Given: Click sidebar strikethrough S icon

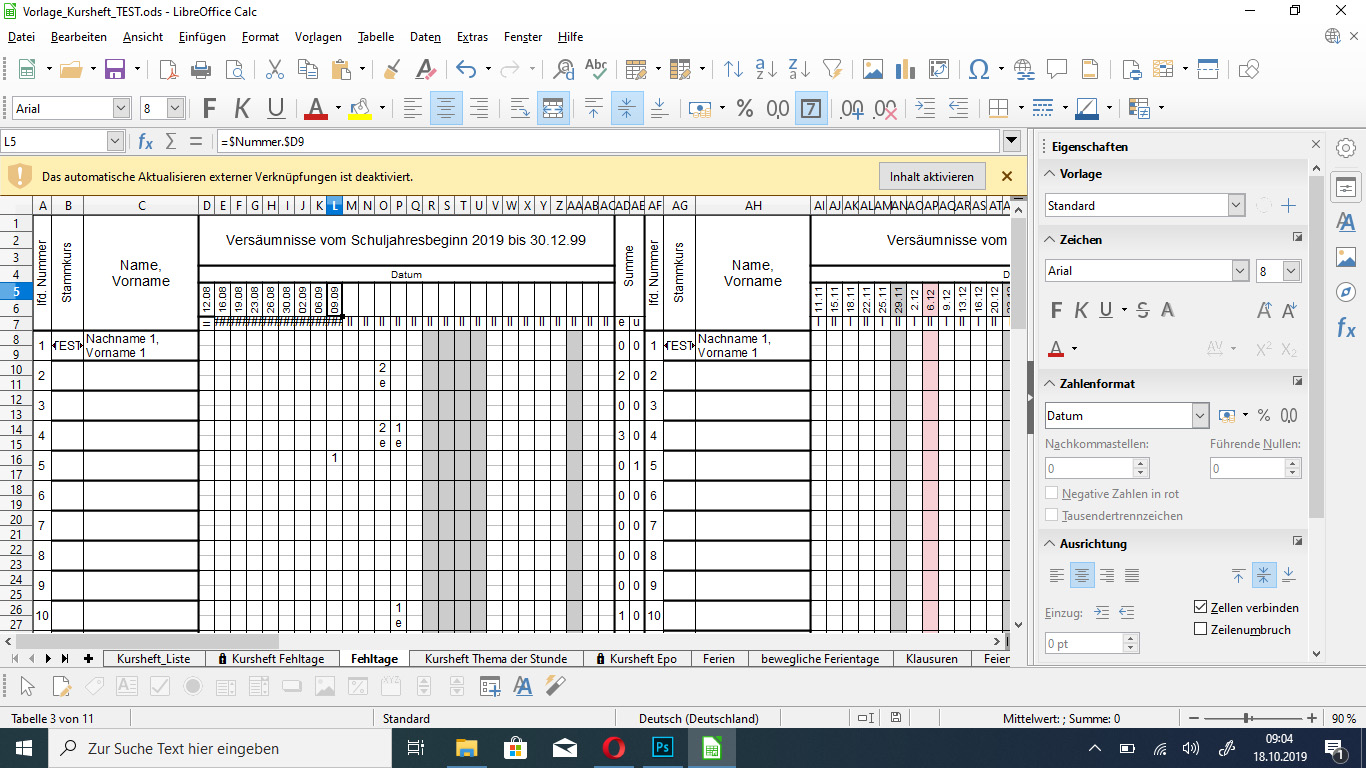Looking at the screenshot, I should coord(1142,310).
